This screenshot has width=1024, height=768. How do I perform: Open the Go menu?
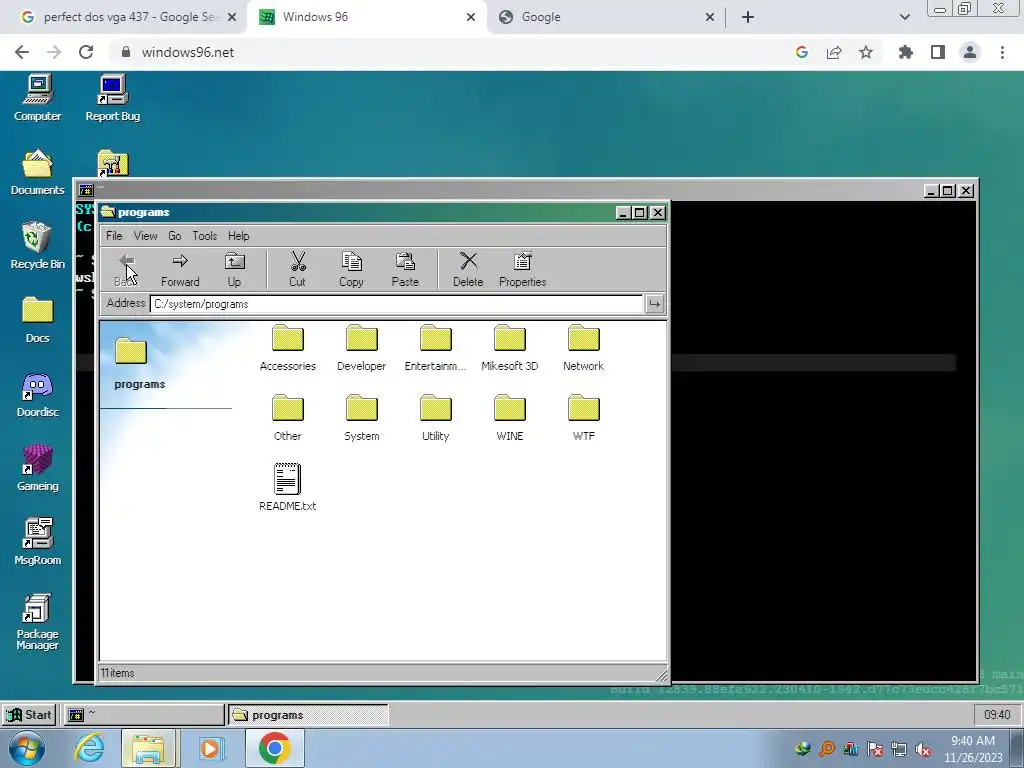[x=174, y=236]
